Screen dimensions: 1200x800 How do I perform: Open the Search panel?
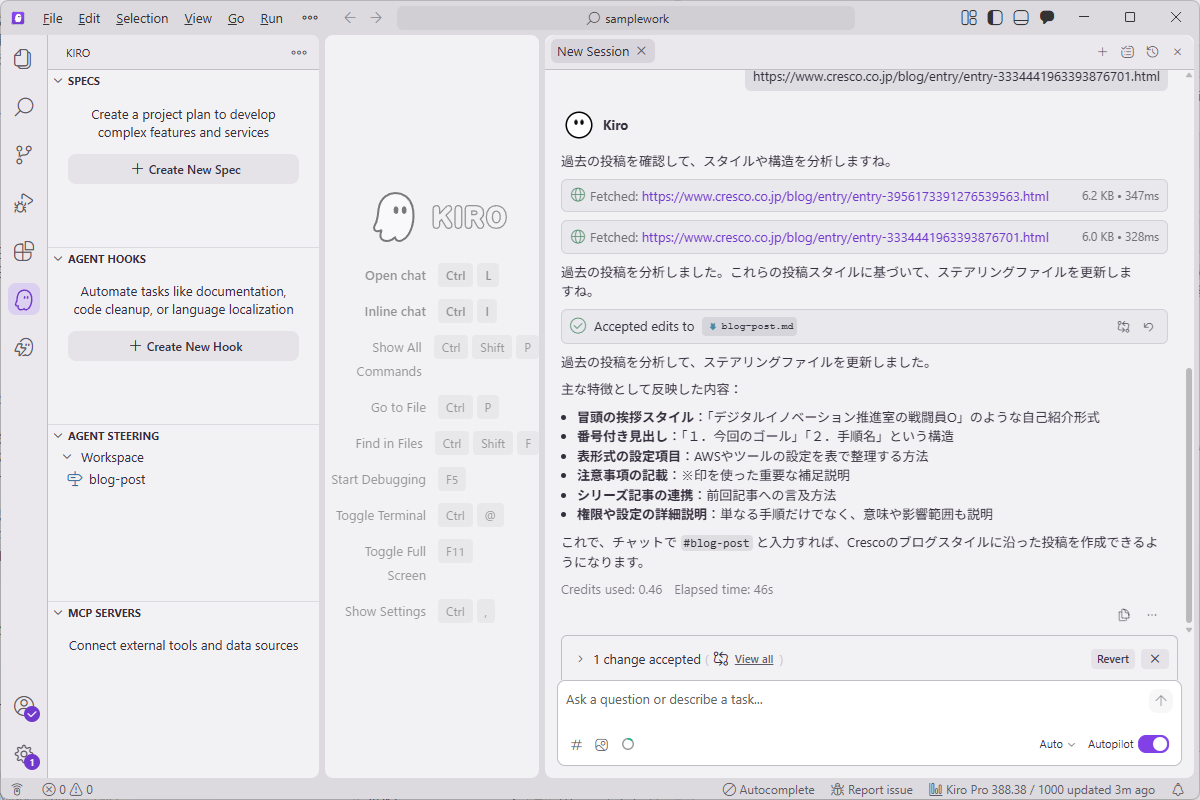[23, 106]
